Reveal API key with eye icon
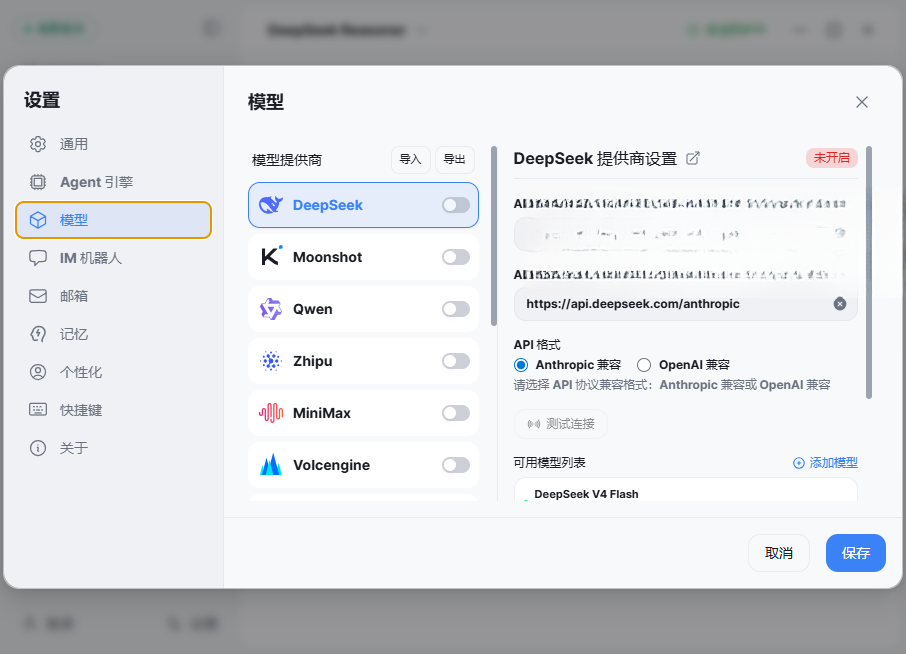This screenshot has width=906, height=654. coord(840,233)
